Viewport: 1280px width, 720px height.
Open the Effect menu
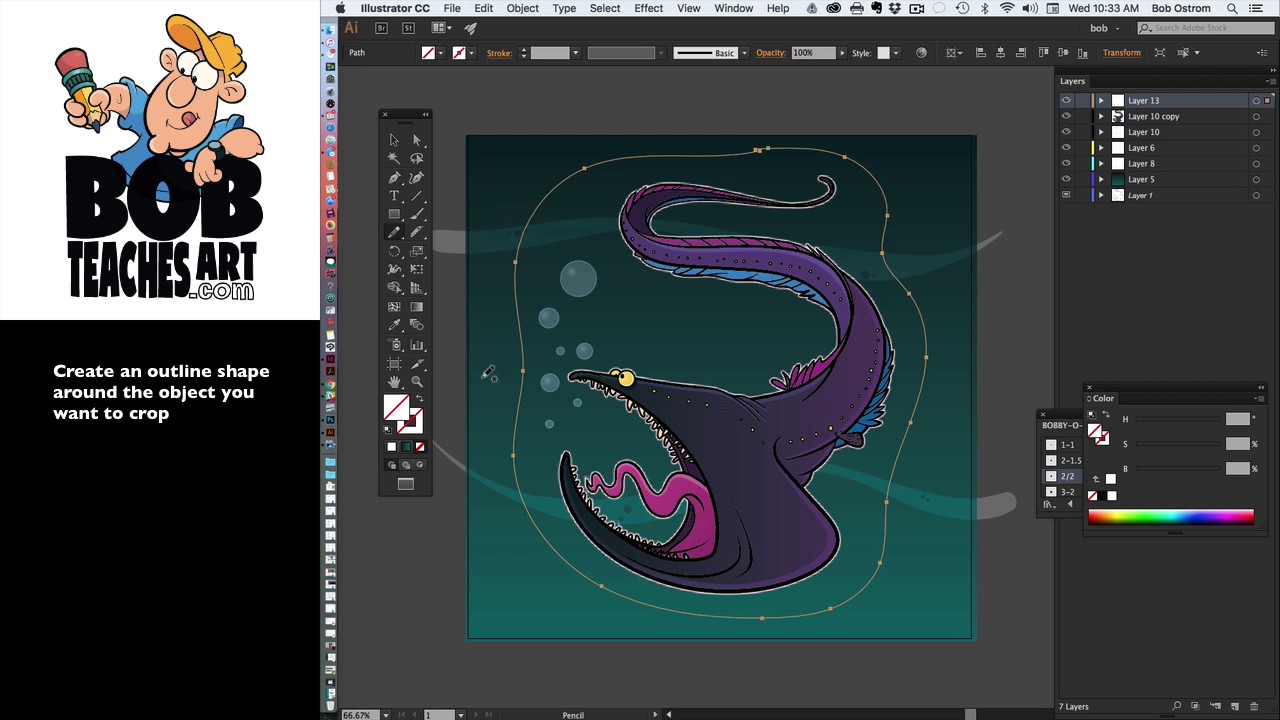648,8
